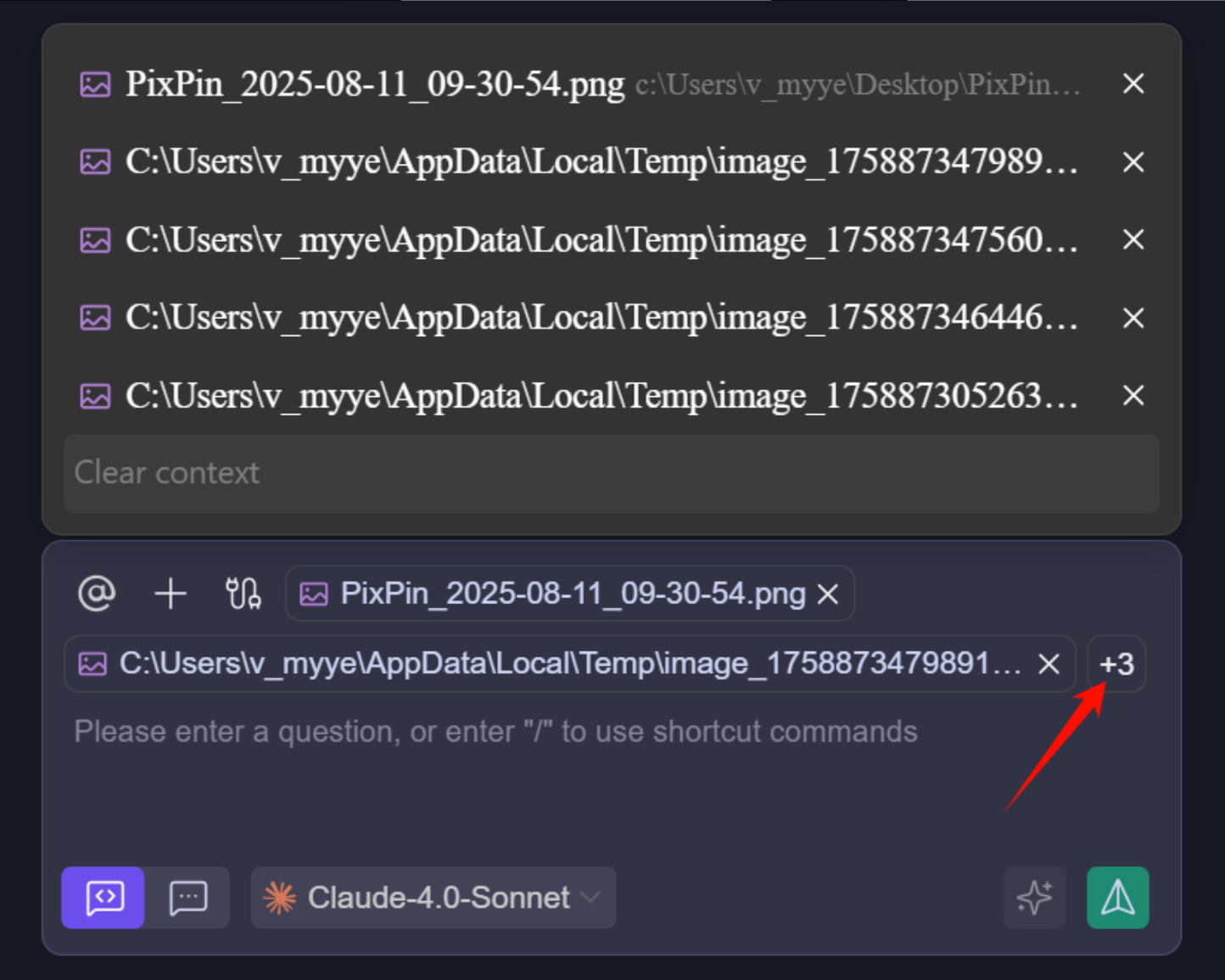The width and height of the screenshot is (1225, 980).
Task: Open the Claude-4.0-Sonnet model dropdown
Action: (x=434, y=898)
